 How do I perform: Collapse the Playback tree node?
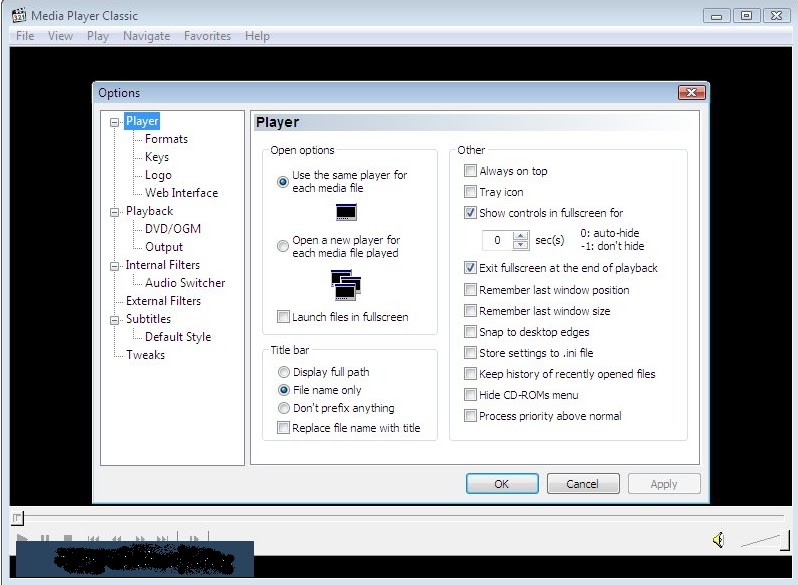pyautogui.click(x=115, y=212)
